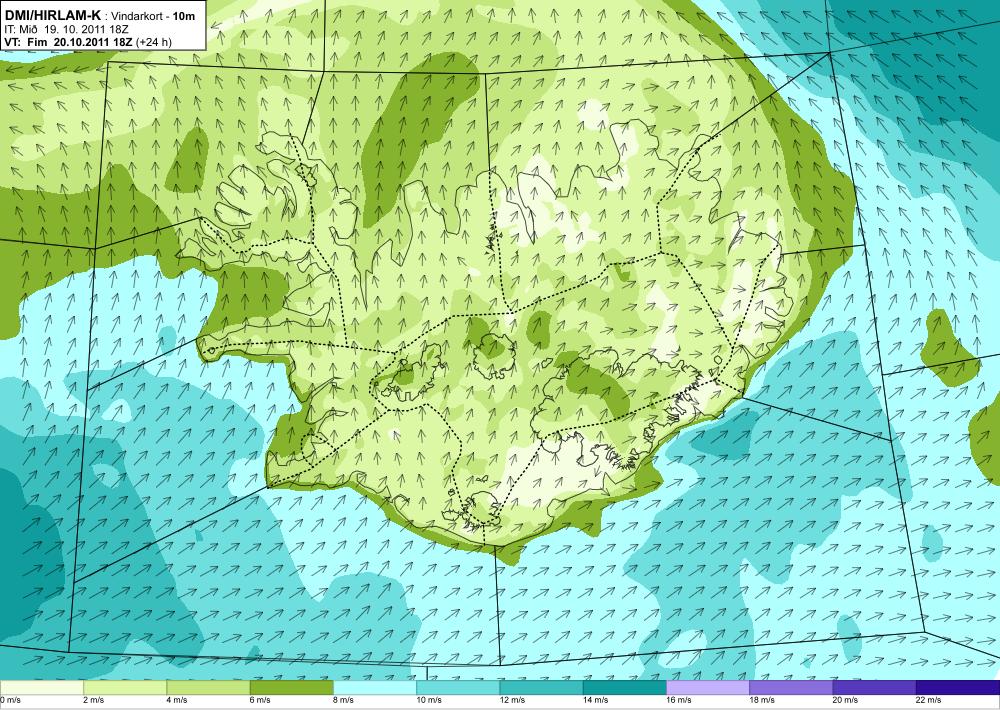Select the light green 2–4 m/s legend swatch

tap(125, 688)
